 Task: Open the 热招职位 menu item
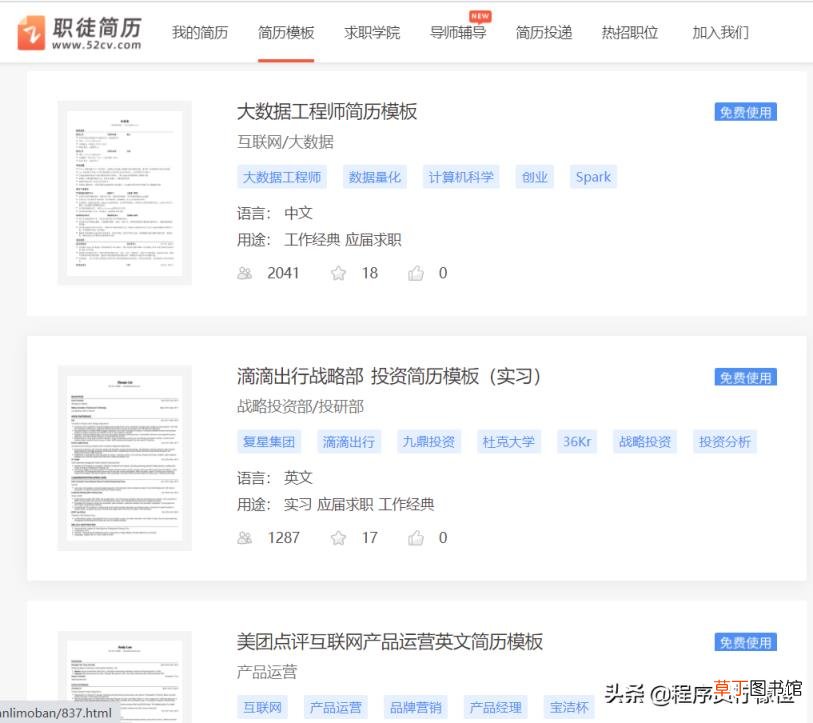(630, 33)
